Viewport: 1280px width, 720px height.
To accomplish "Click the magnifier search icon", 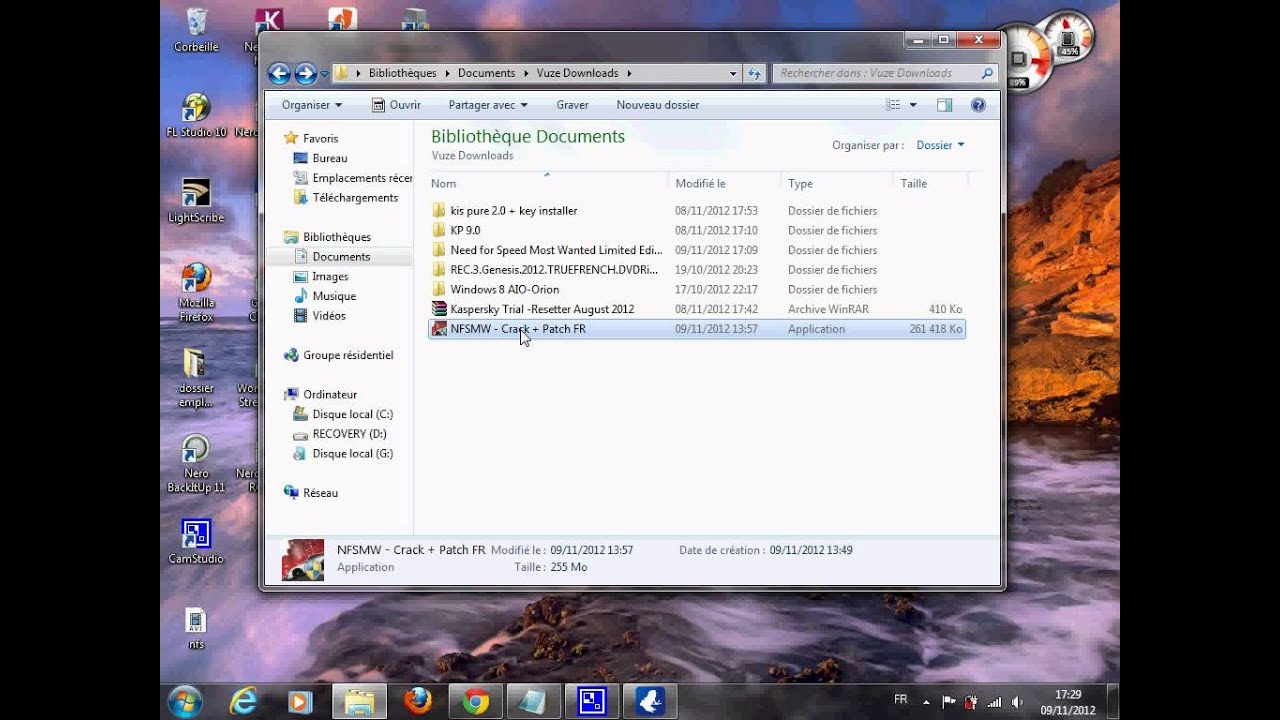I will click(987, 73).
